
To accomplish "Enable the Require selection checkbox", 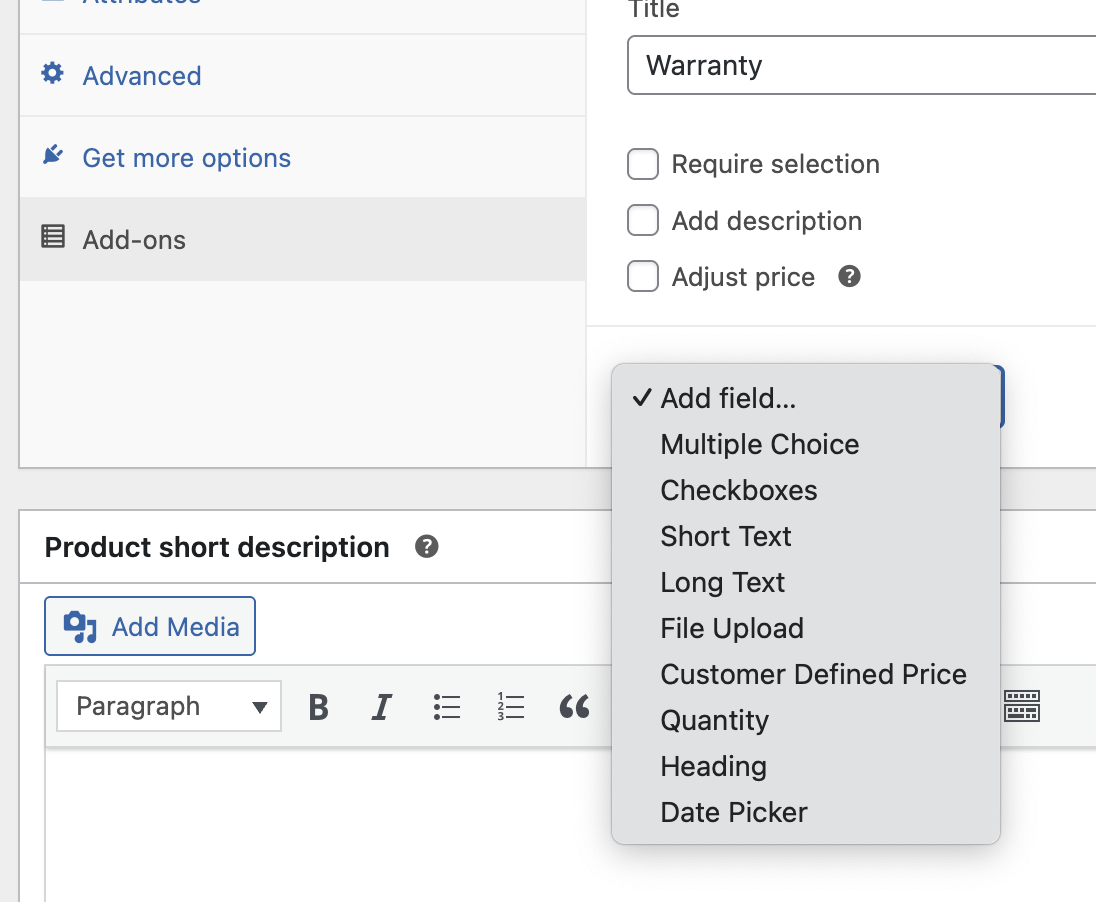I will (643, 164).
